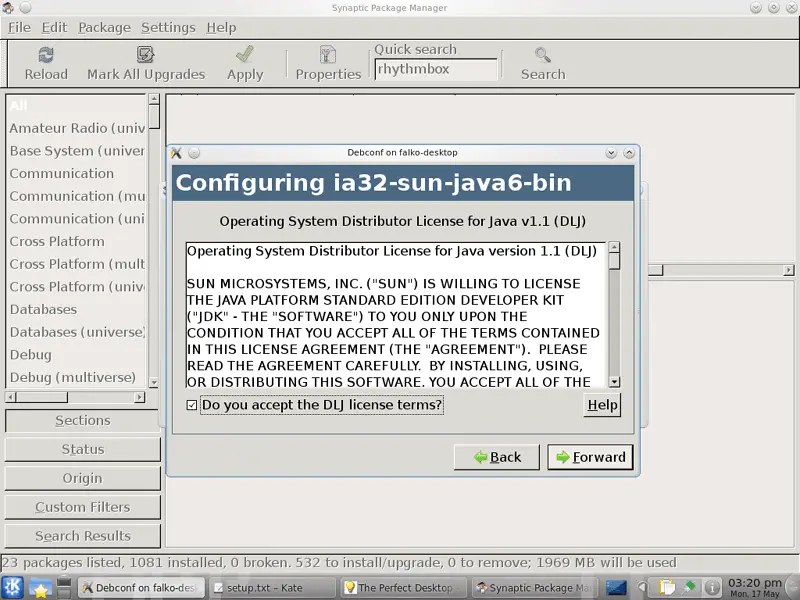Click sections list scroll-down arrow
Viewport: 800px width, 600px height.
click(154, 382)
